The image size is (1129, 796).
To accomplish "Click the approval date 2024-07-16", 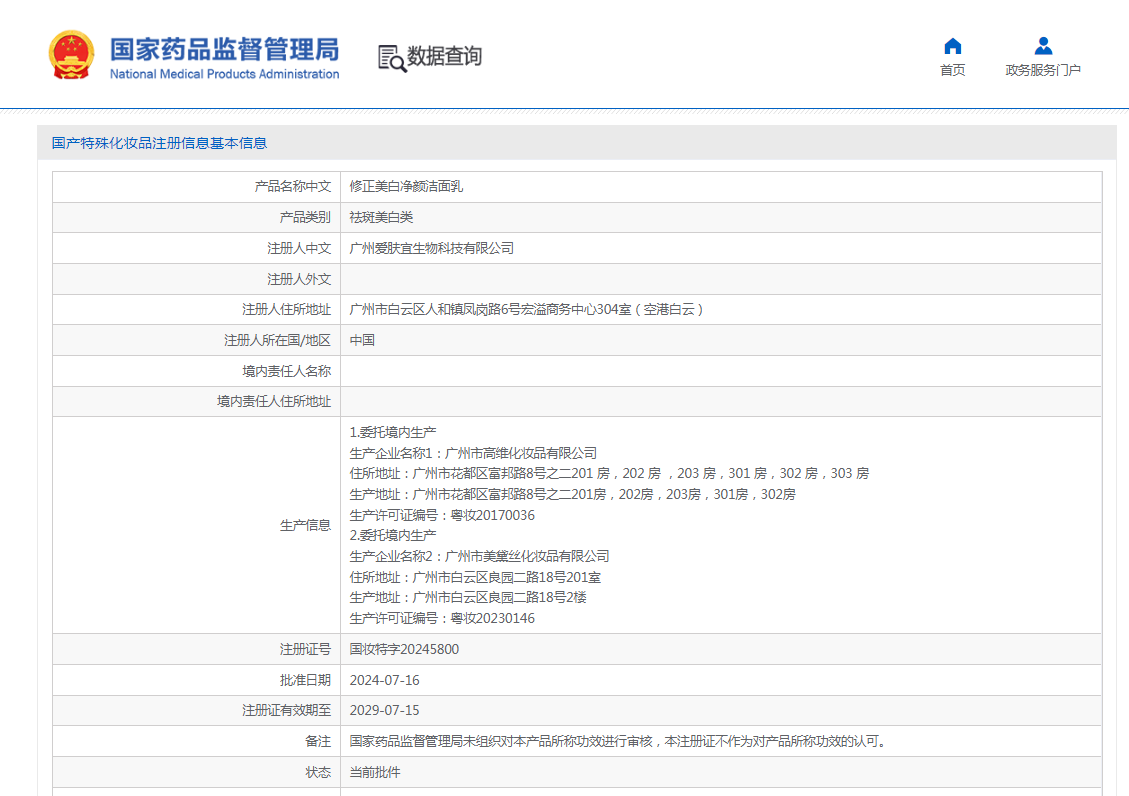I will (x=384, y=680).
